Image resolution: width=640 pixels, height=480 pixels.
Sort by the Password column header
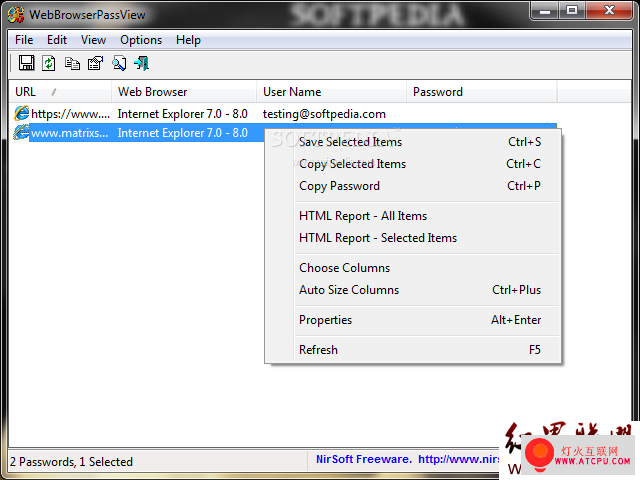coord(482,92)
